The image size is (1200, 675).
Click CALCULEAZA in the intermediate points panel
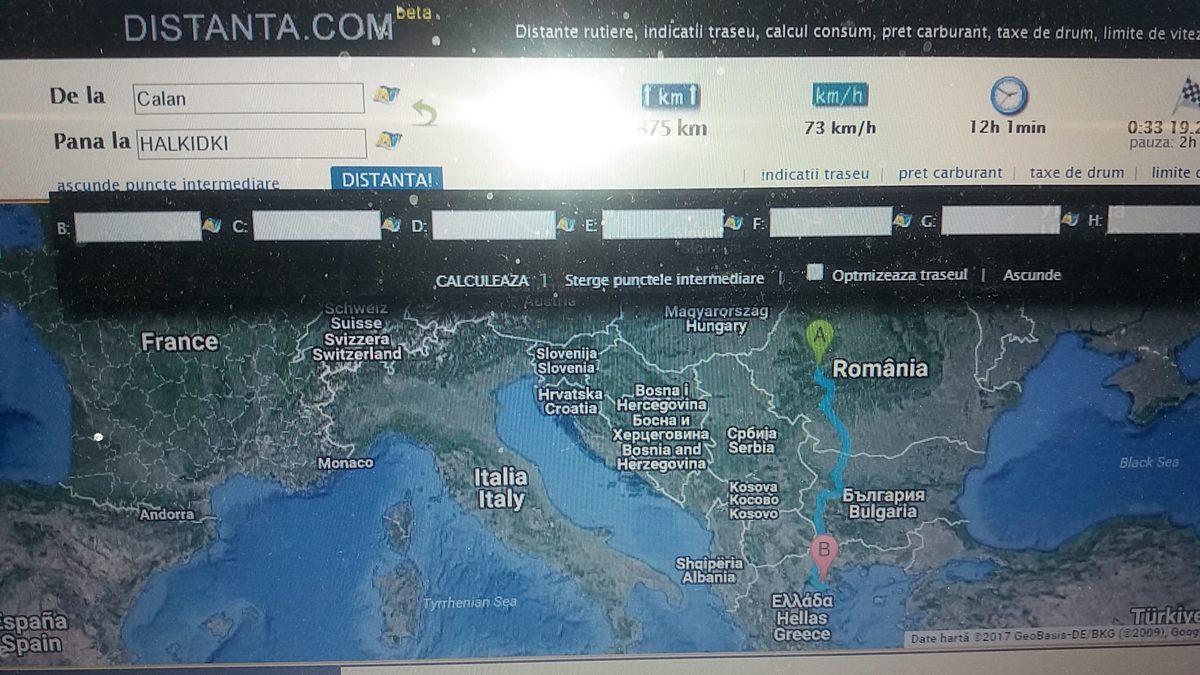coord(481,281)
